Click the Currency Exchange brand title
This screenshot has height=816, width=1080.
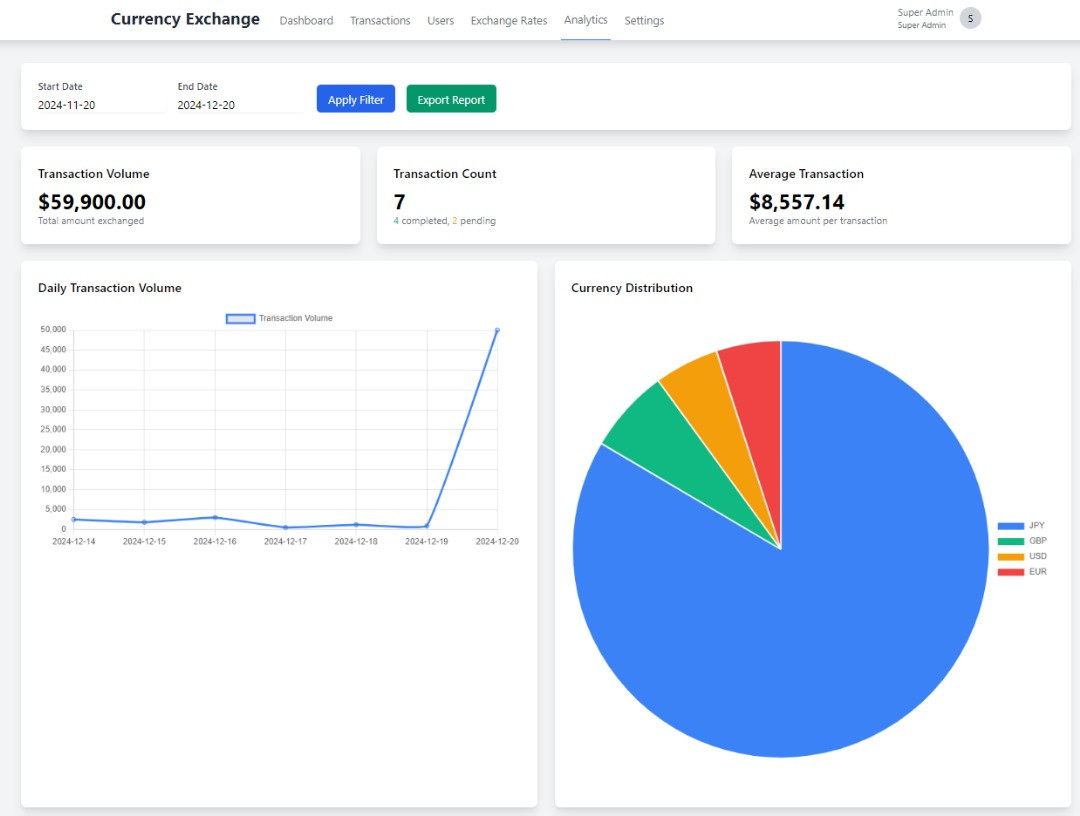(185, 19)
